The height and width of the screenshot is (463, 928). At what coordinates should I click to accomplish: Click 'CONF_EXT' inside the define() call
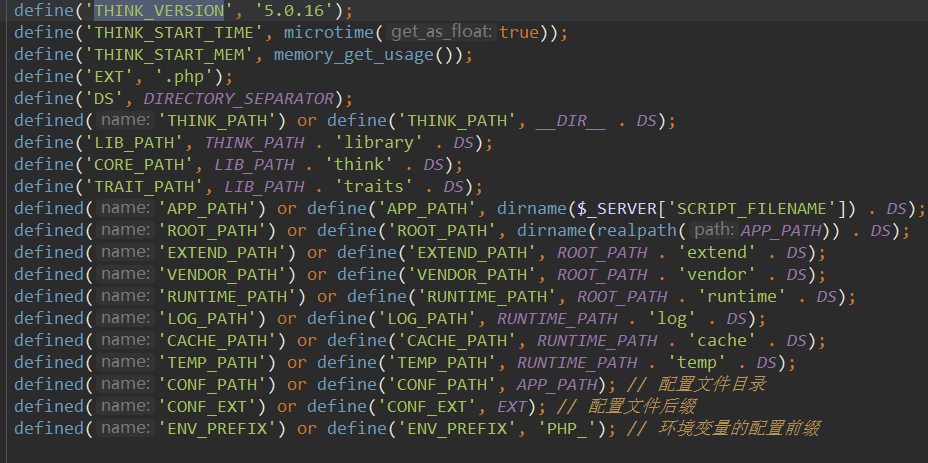click(433, 407)
